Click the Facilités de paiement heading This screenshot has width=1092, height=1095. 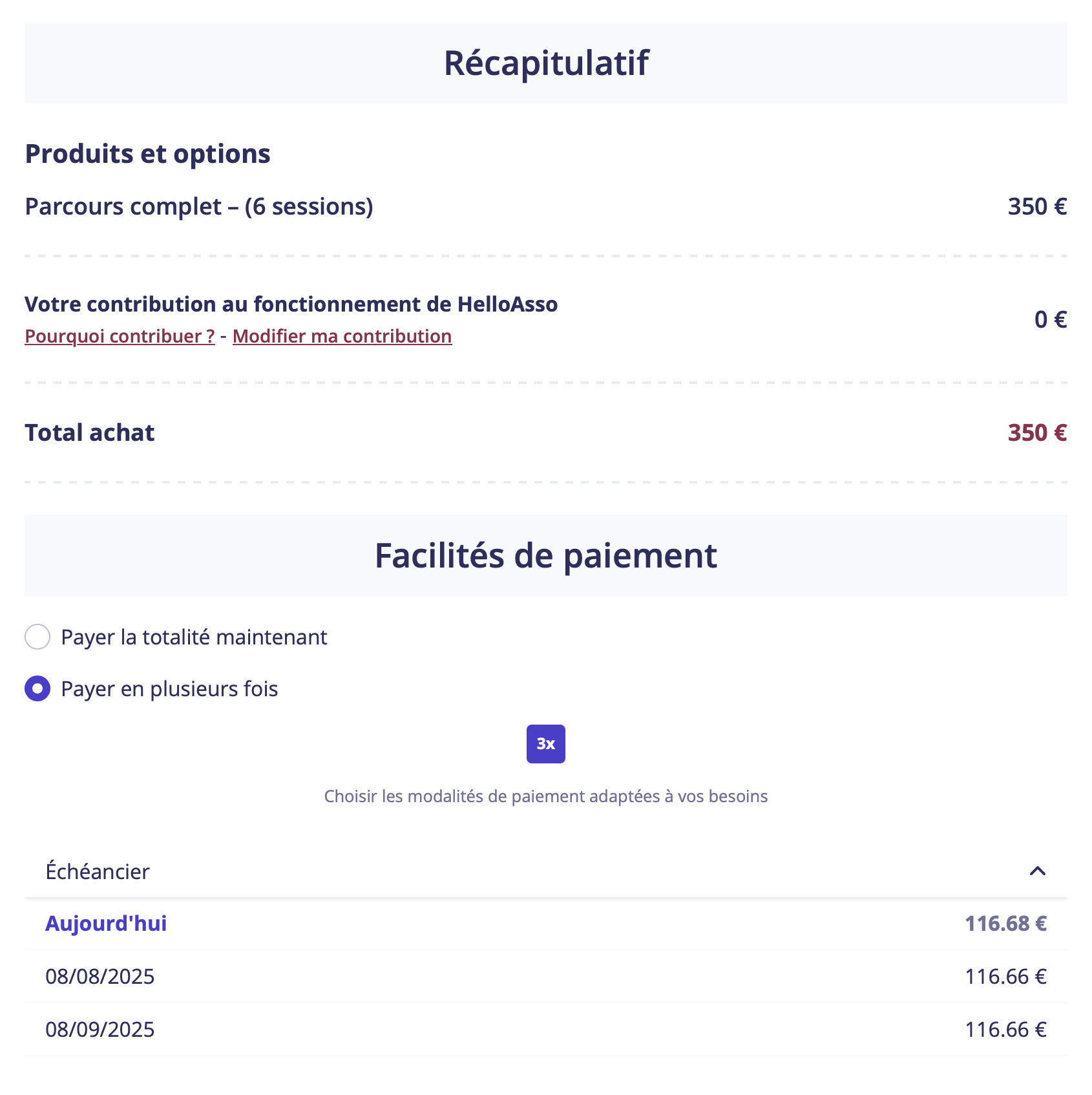(x=546, y=555)
